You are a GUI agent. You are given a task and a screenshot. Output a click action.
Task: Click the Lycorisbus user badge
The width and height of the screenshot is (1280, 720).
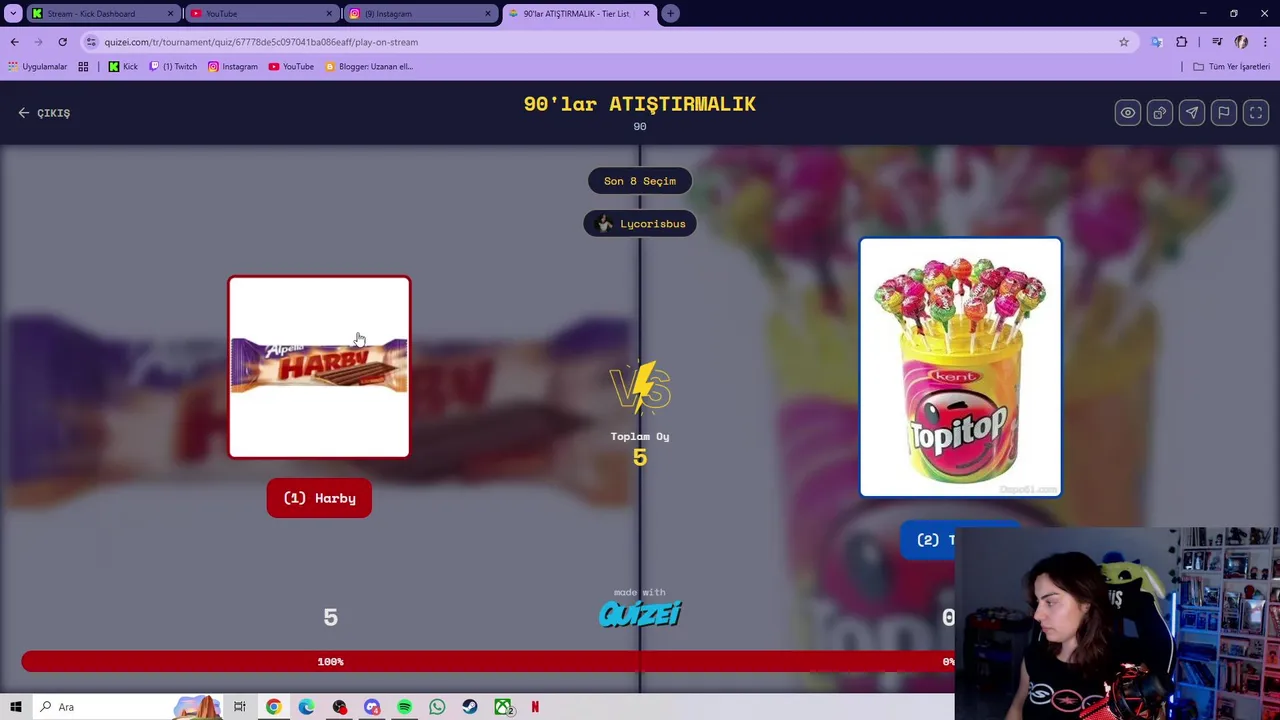click(x=640, y=224)
